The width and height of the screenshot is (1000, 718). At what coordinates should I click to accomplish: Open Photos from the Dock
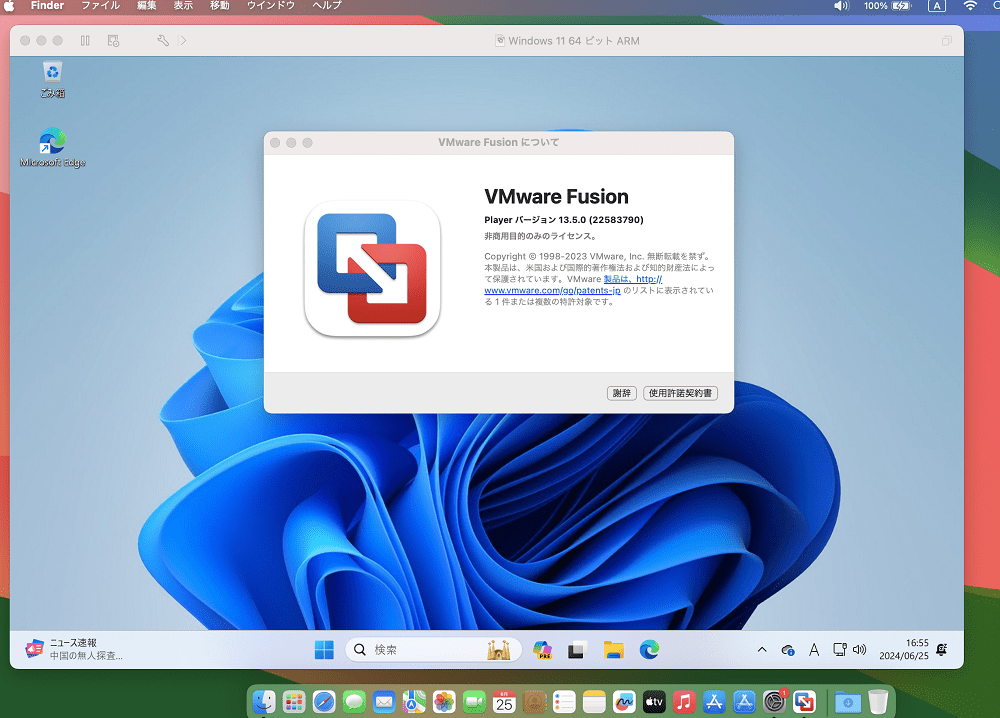click(x=444, y=703)
